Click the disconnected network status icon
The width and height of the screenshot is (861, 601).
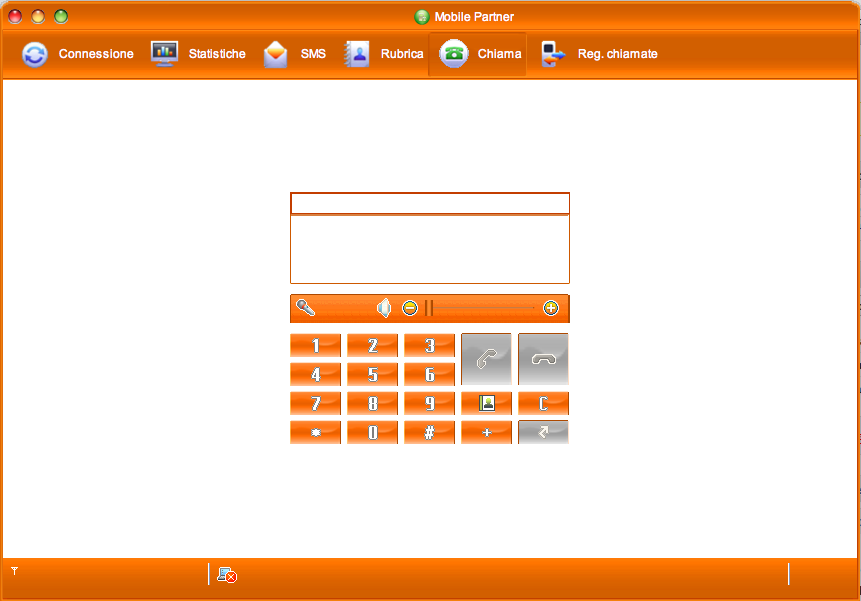point(227,574)
